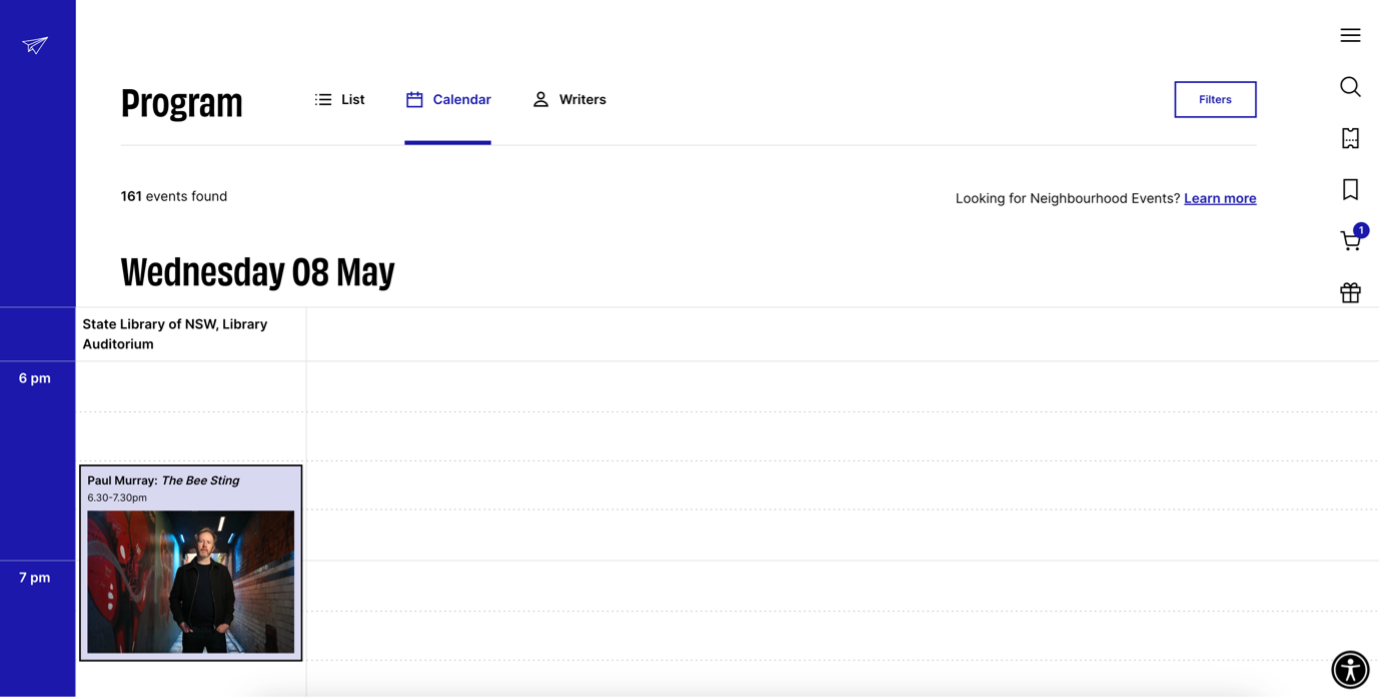The height and width of the screenshot is (699, 1384).
Task: Open the search magnifier icon
Action: [x=1350, y=87]
